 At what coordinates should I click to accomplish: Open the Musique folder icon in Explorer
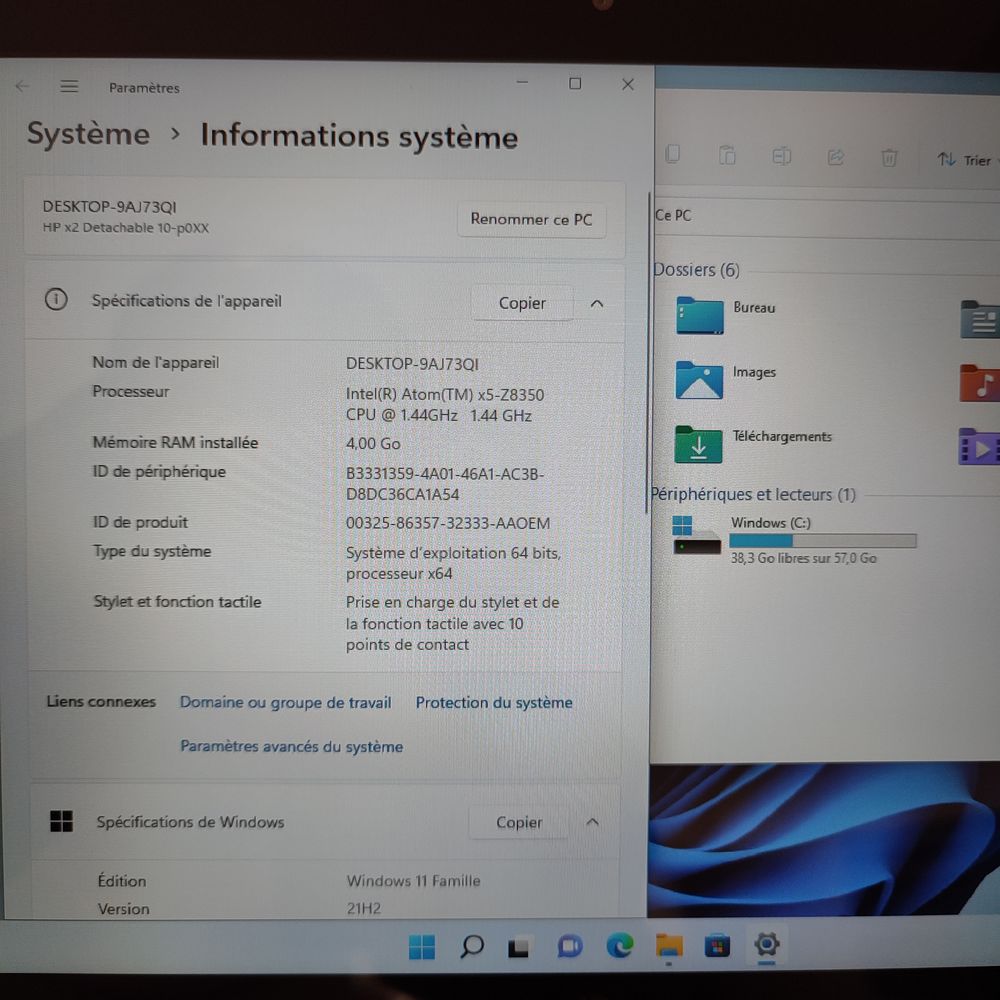[x=980, y=383]
